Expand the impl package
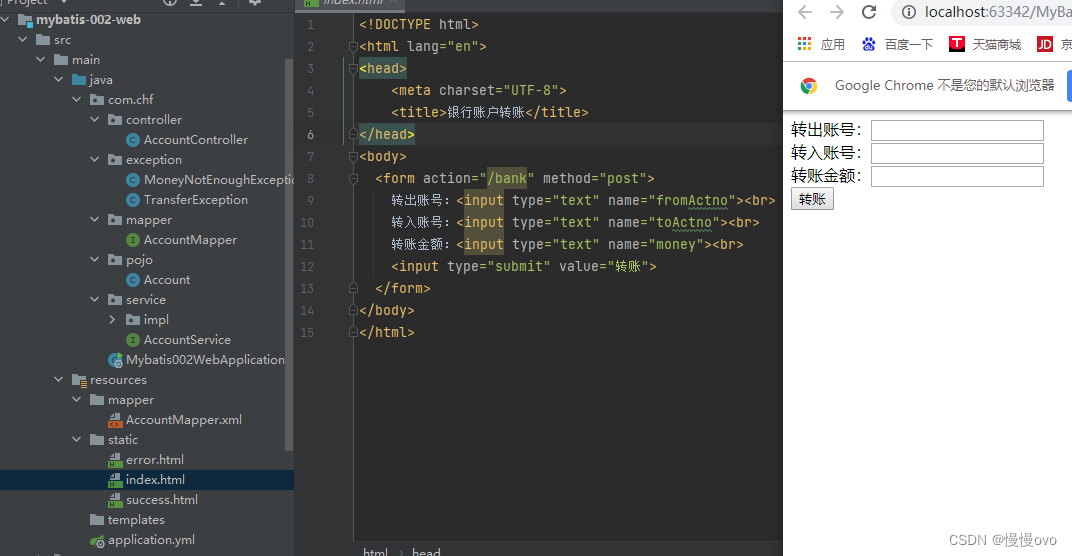This screenshot has height=556, width=1072. [112, 319]
